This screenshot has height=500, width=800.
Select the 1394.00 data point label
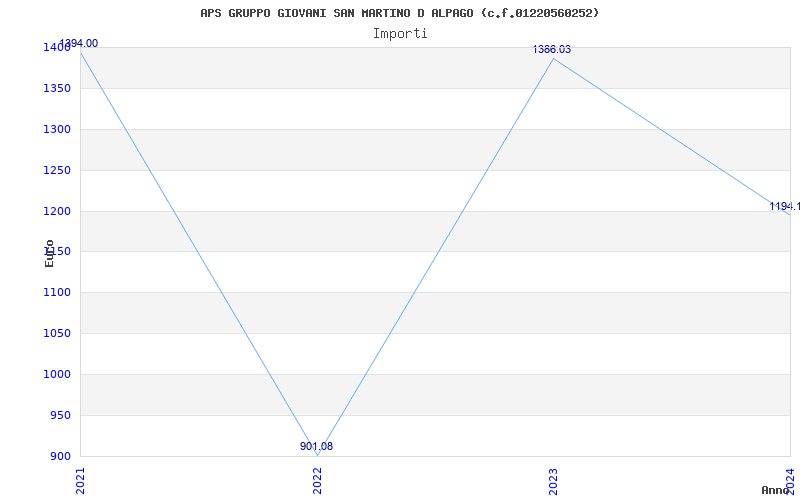(79, 44)
